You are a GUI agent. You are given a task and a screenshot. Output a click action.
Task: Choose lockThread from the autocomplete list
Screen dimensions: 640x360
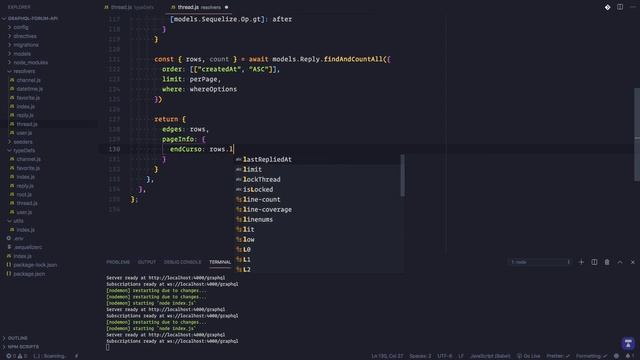pos(318,180)
